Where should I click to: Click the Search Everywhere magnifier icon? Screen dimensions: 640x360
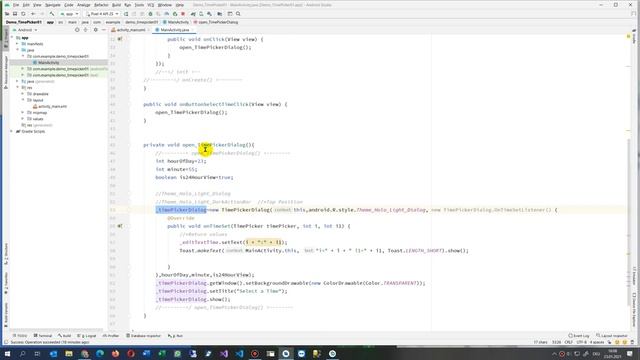coord(238,14)
